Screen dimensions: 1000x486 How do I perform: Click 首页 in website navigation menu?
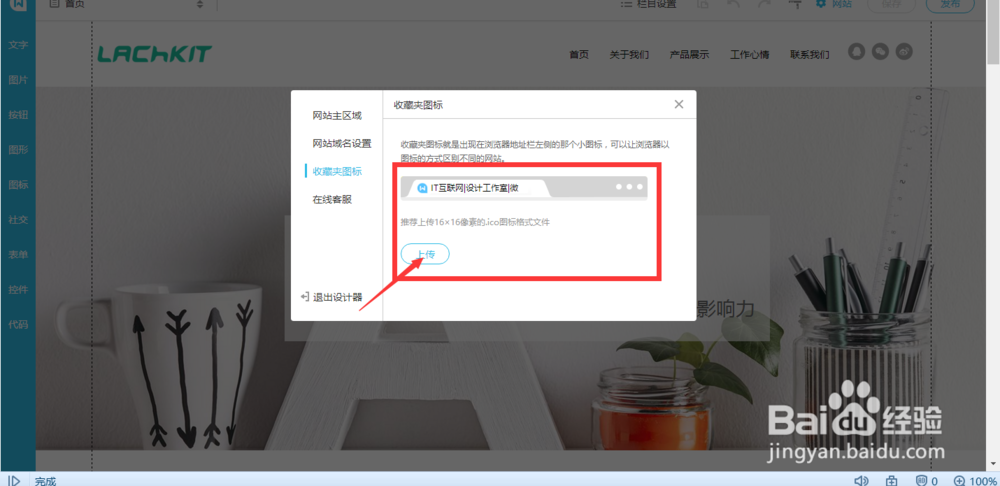(578, 55)
